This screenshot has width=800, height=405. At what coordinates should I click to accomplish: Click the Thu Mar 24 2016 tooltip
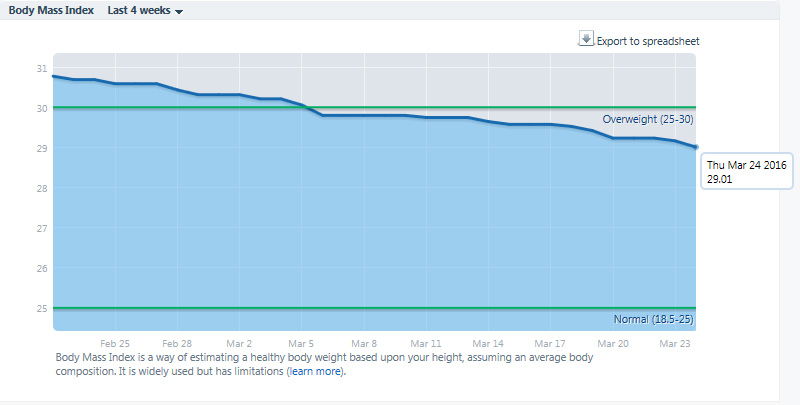747,171
